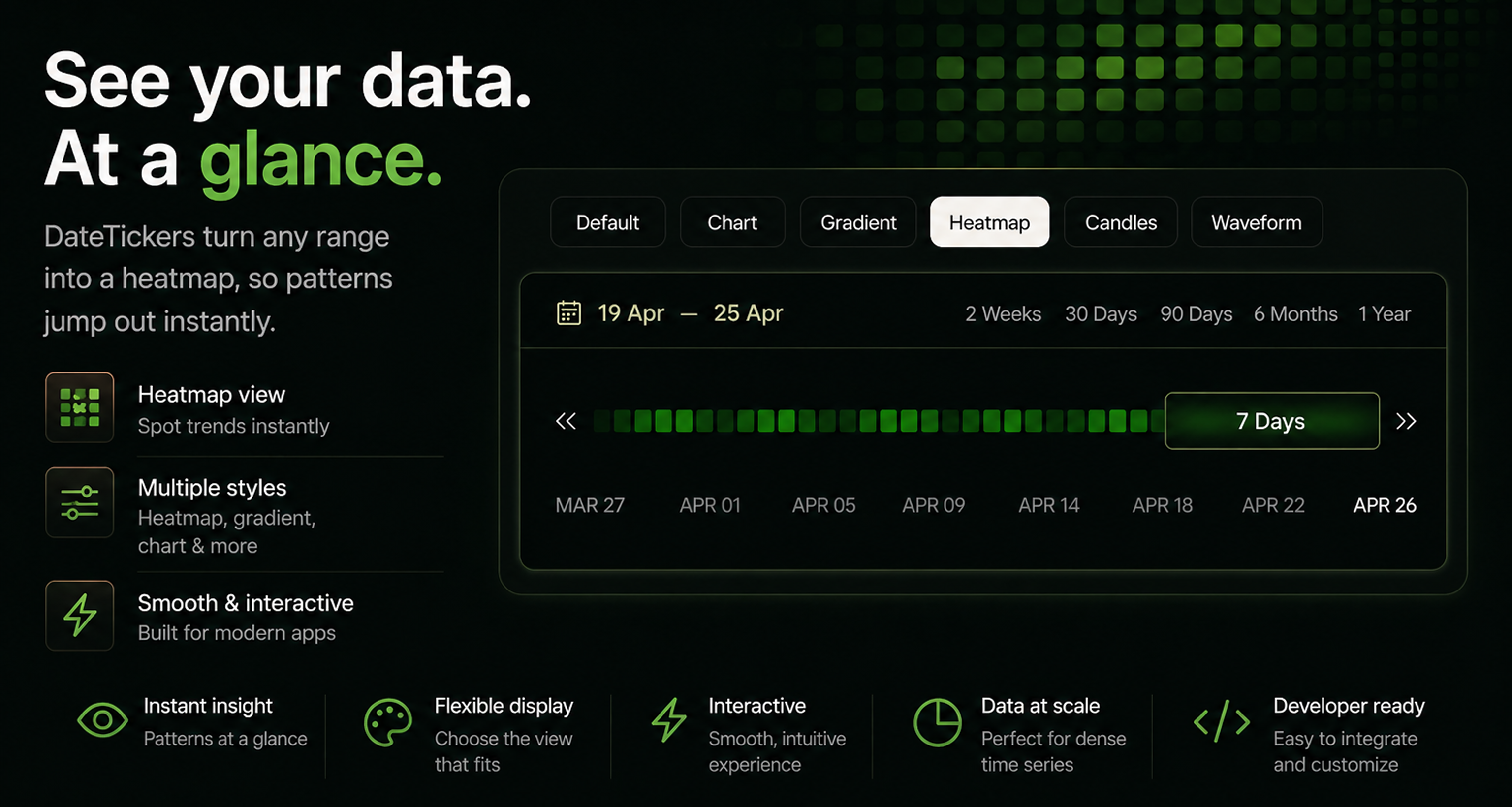
Task: Click the 'Spot trends instantly' text
Action: [x=234, y=426]
